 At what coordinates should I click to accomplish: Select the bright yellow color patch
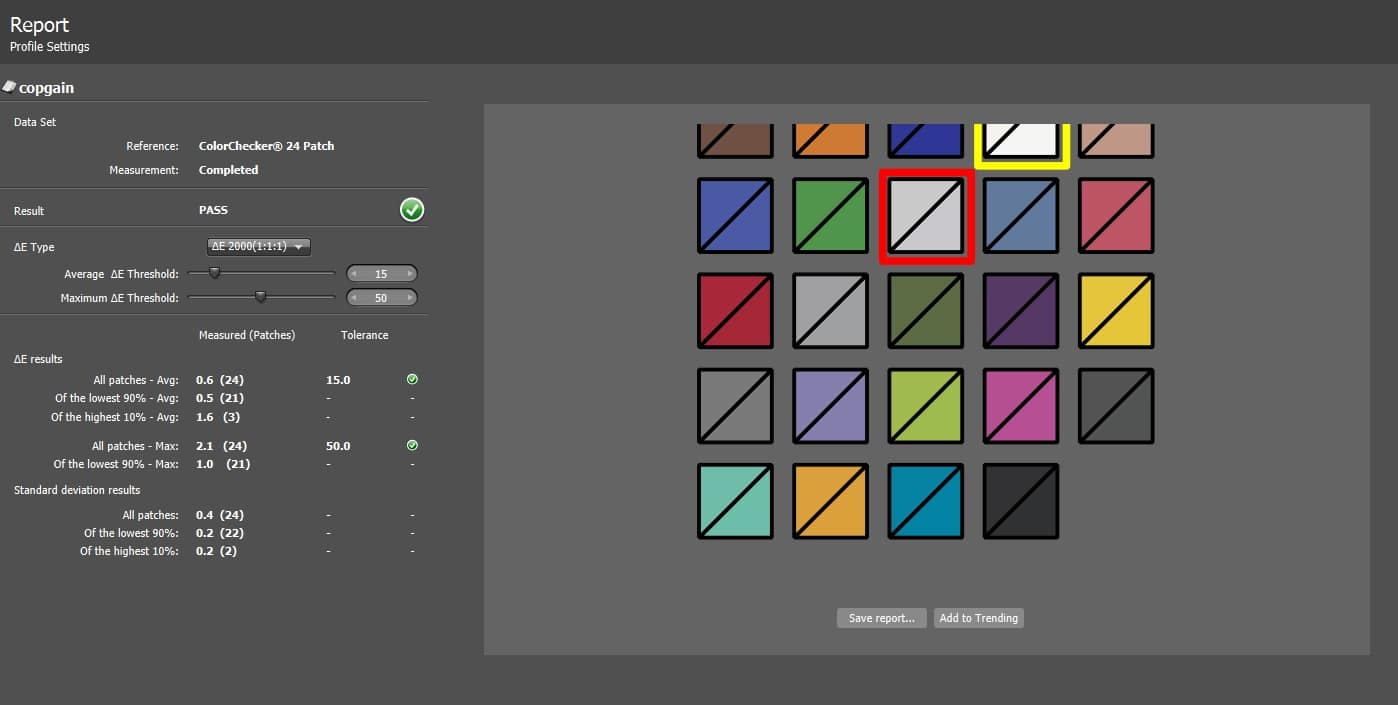click(x=1116, y=311)
